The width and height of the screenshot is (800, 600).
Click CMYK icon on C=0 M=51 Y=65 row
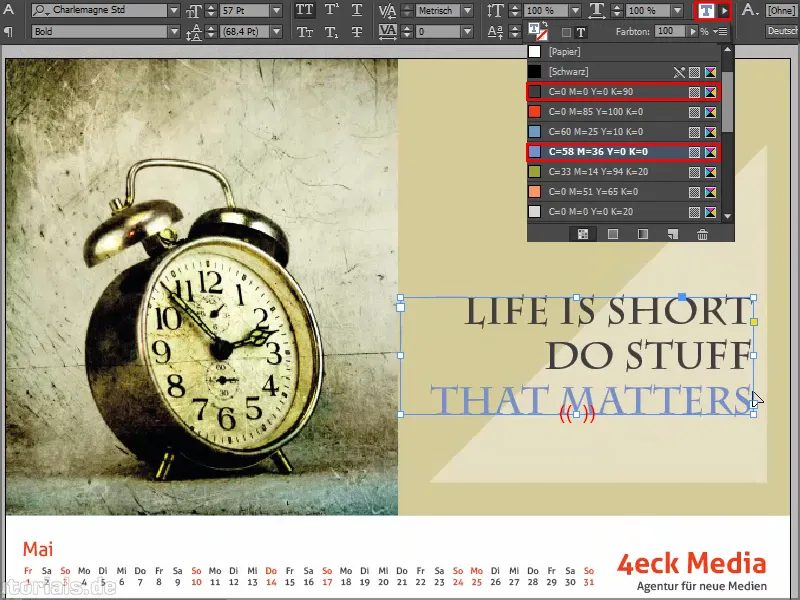(710, 192)
